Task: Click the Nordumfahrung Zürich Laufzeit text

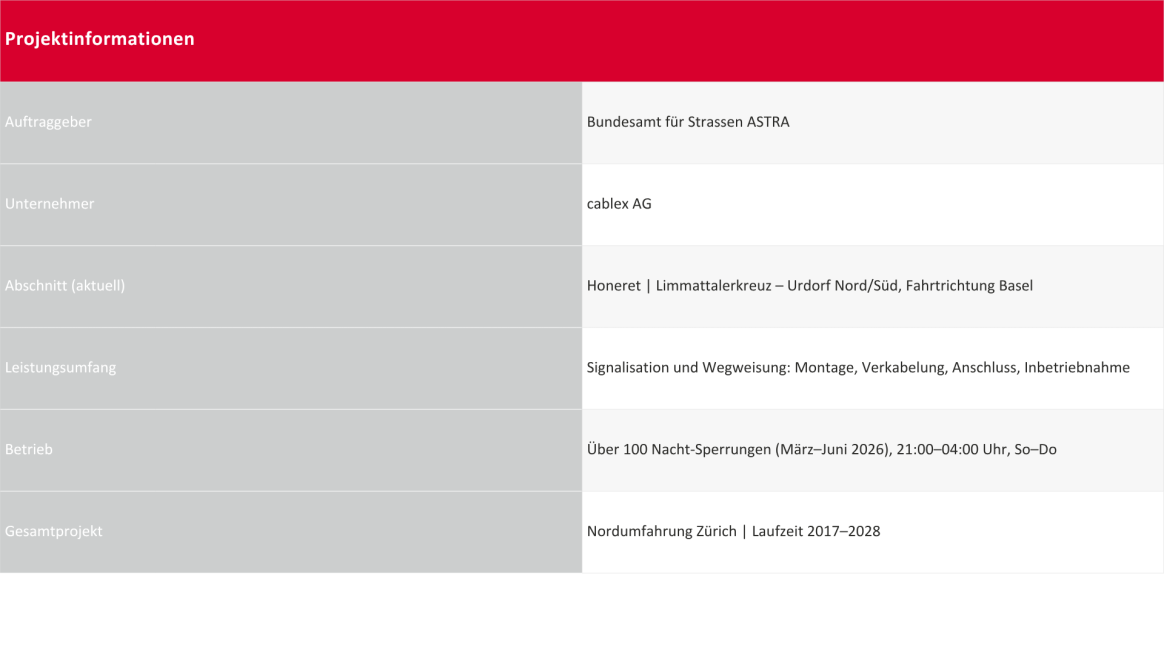Action: [733, 531]
